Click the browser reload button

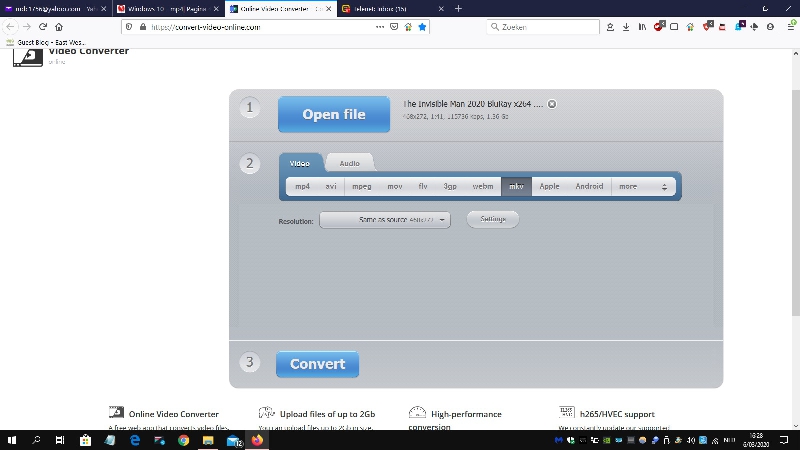click(x=43, y=27)
